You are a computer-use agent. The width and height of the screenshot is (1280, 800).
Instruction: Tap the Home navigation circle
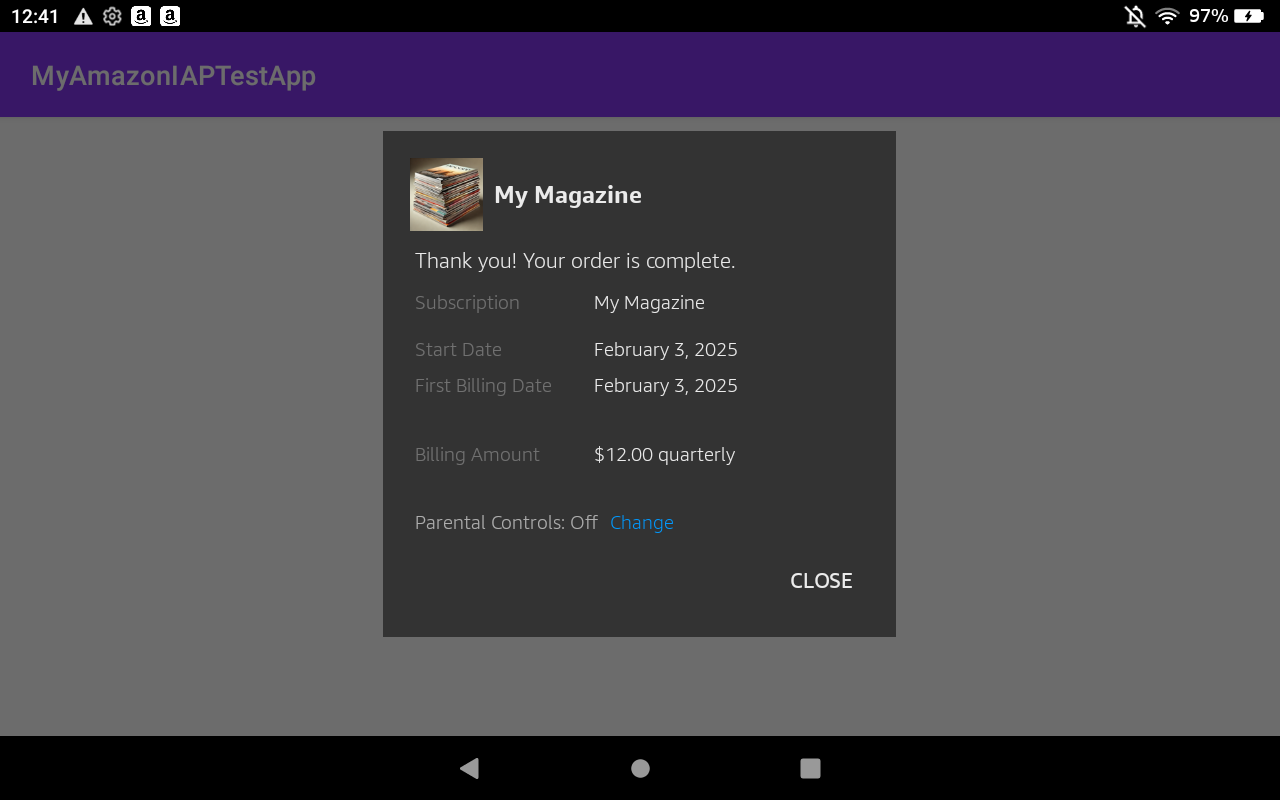(639, 768)
